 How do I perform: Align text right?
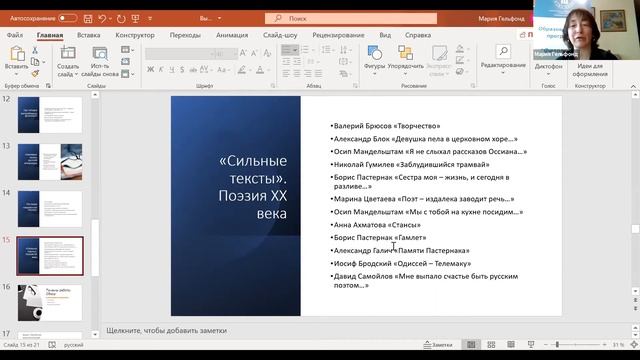tap(307, 74)
